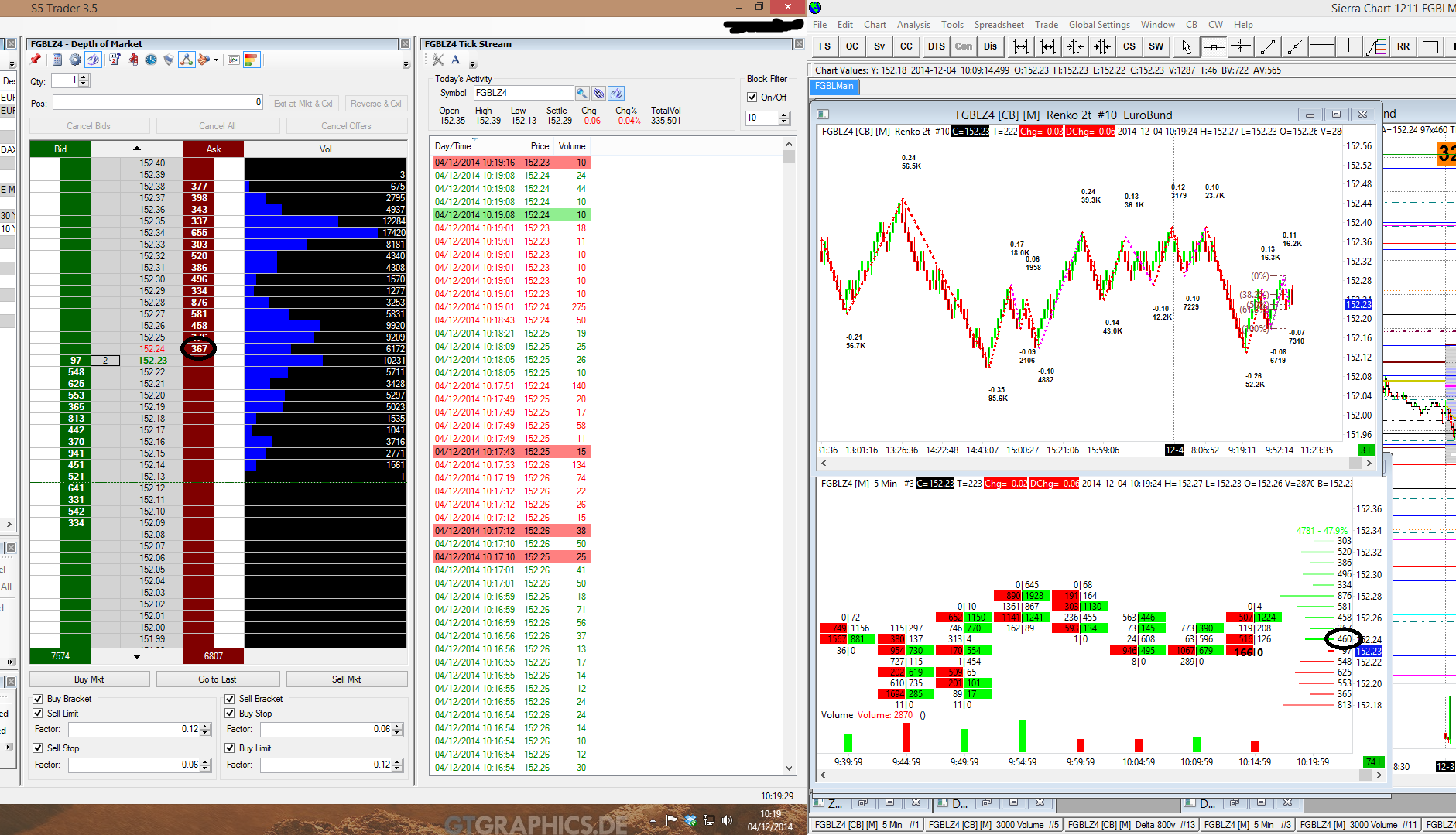
Task: Open the wrench tools icon in Tick Stream
Action: click(438, 60)
